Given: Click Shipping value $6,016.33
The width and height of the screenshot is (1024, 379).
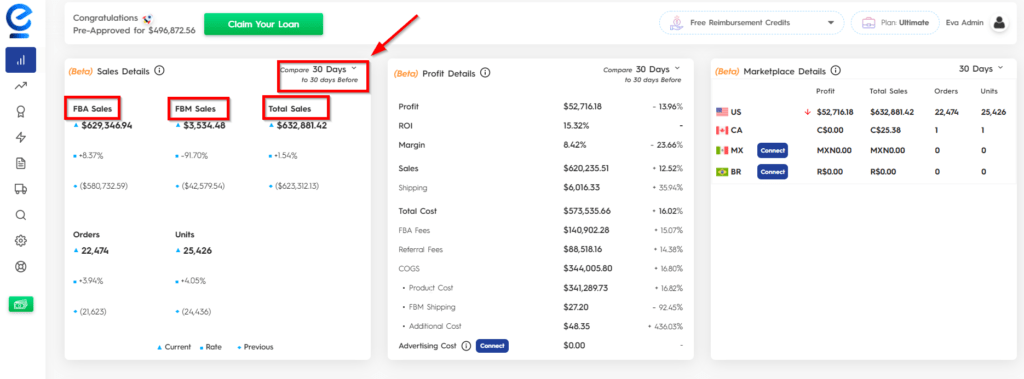Looking at the screenshot, I should click(581, 188).
